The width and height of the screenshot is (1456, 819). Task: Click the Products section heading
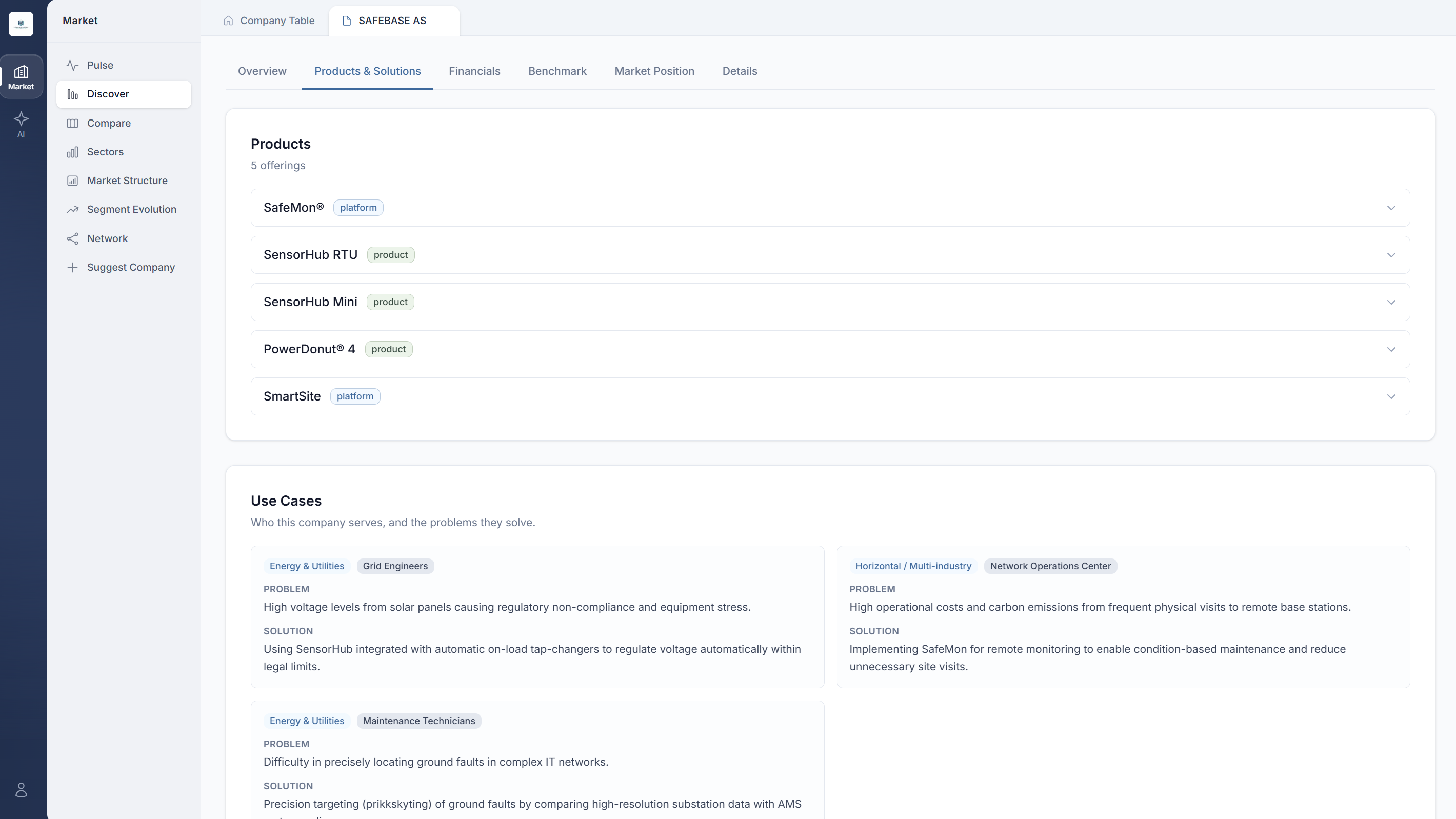coord(281,144)
